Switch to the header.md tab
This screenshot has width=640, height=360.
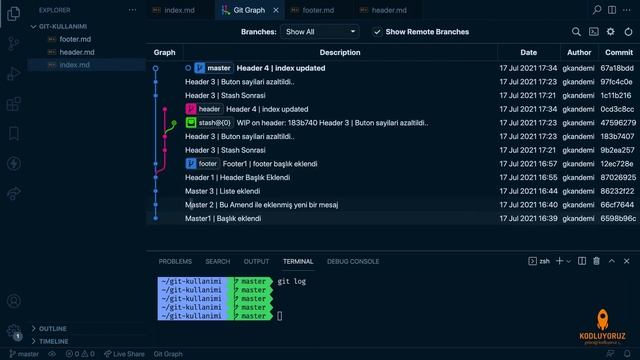tap(389, 10)
